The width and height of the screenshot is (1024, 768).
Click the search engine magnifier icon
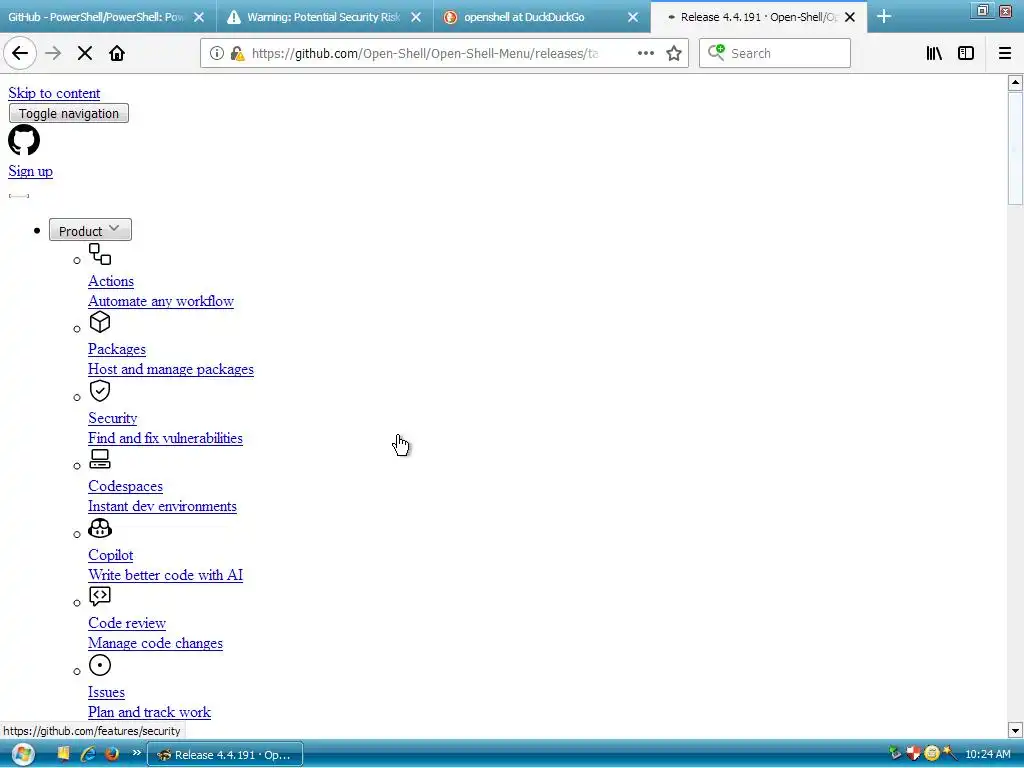pos(716,53)
